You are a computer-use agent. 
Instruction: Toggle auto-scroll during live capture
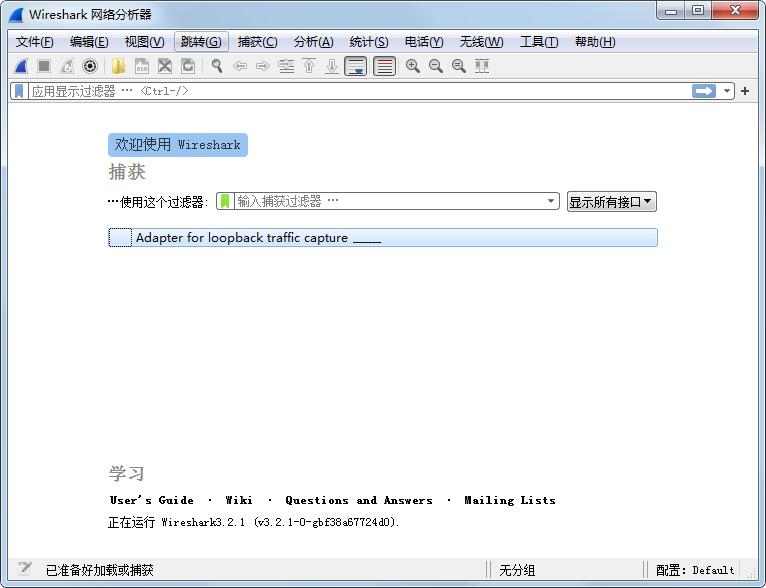(356, 66)
